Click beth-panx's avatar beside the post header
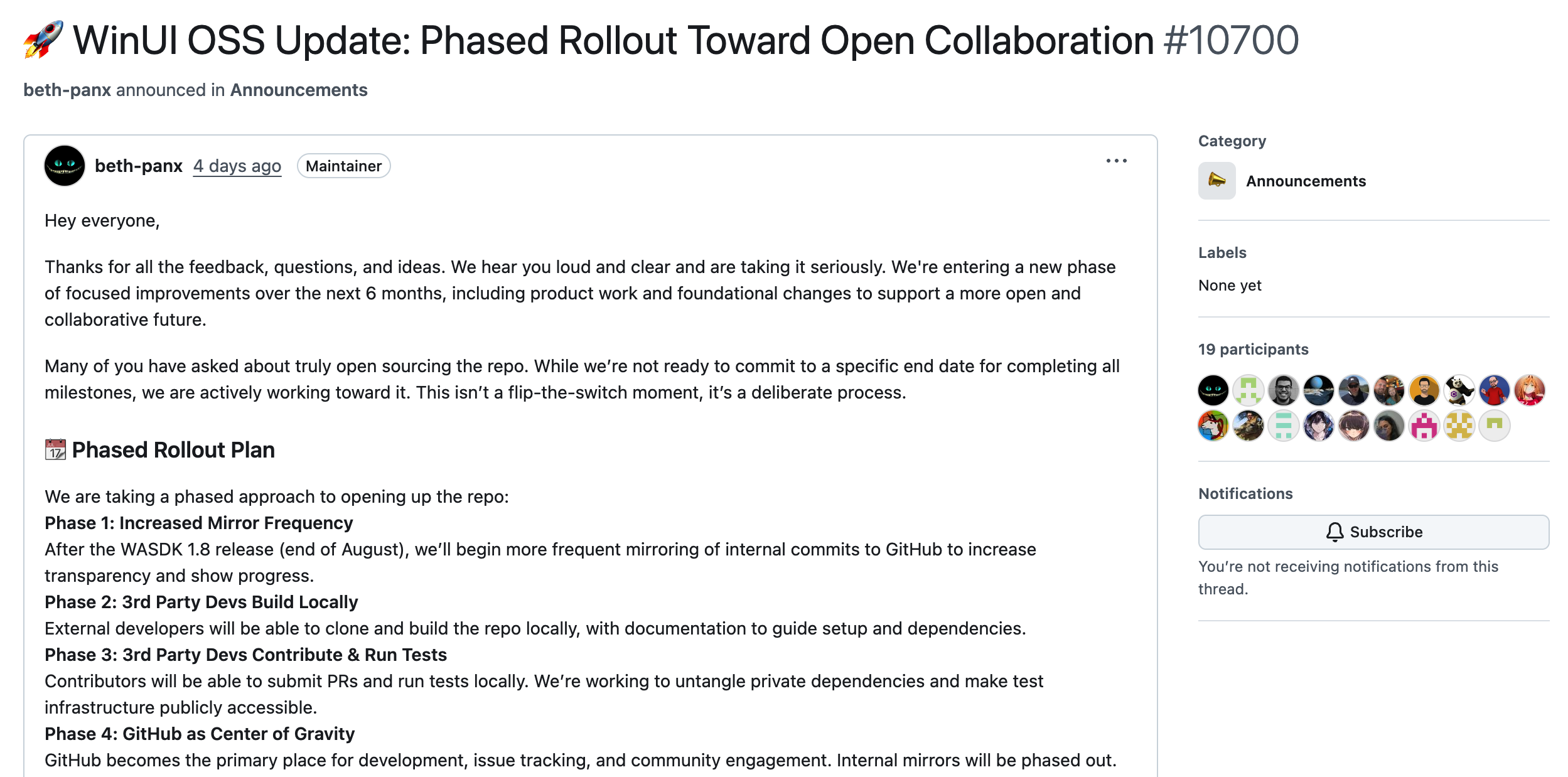This screenshot has width=1568, height=777. tap(65, 166)
